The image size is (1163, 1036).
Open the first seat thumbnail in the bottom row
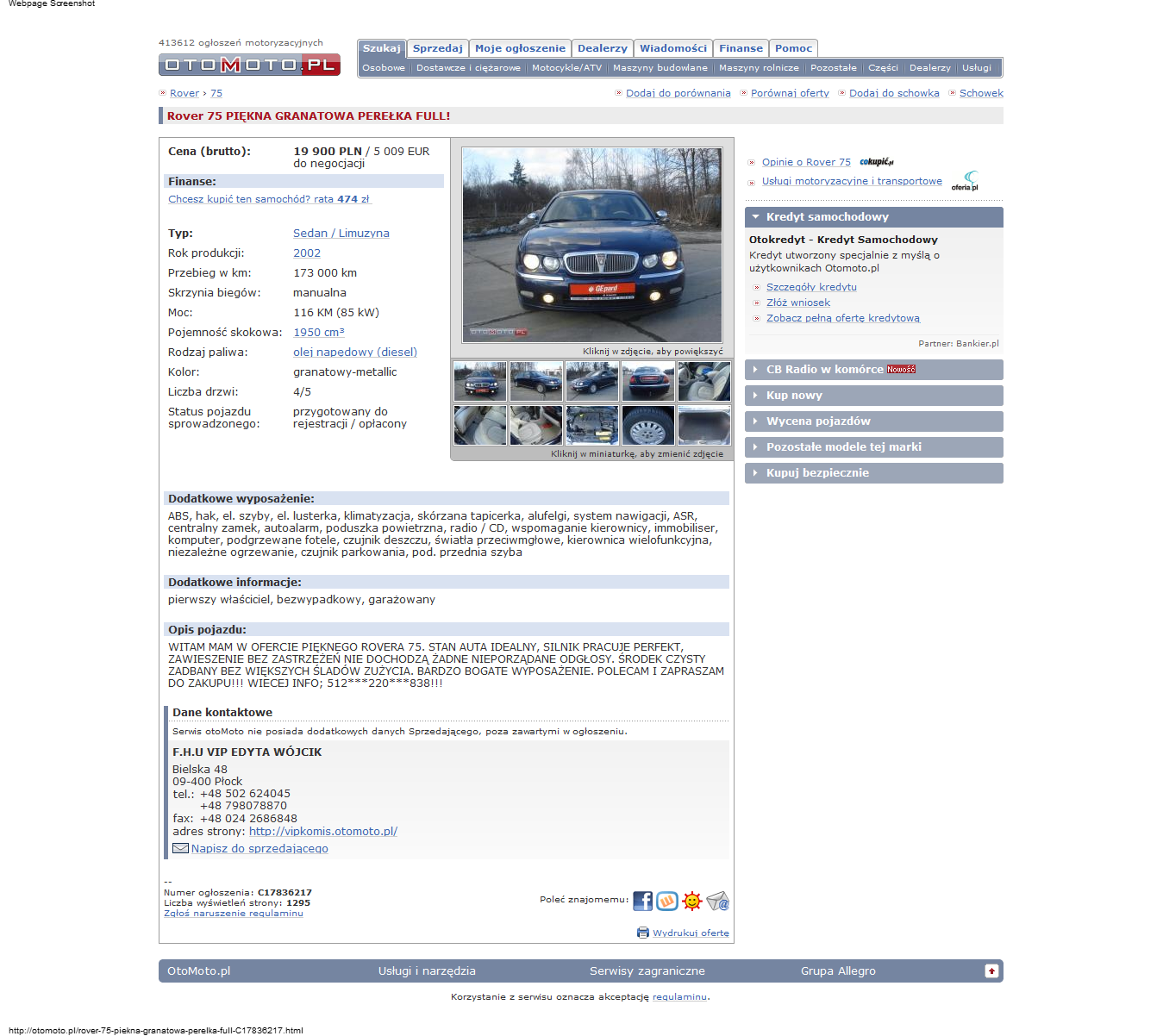480,425
